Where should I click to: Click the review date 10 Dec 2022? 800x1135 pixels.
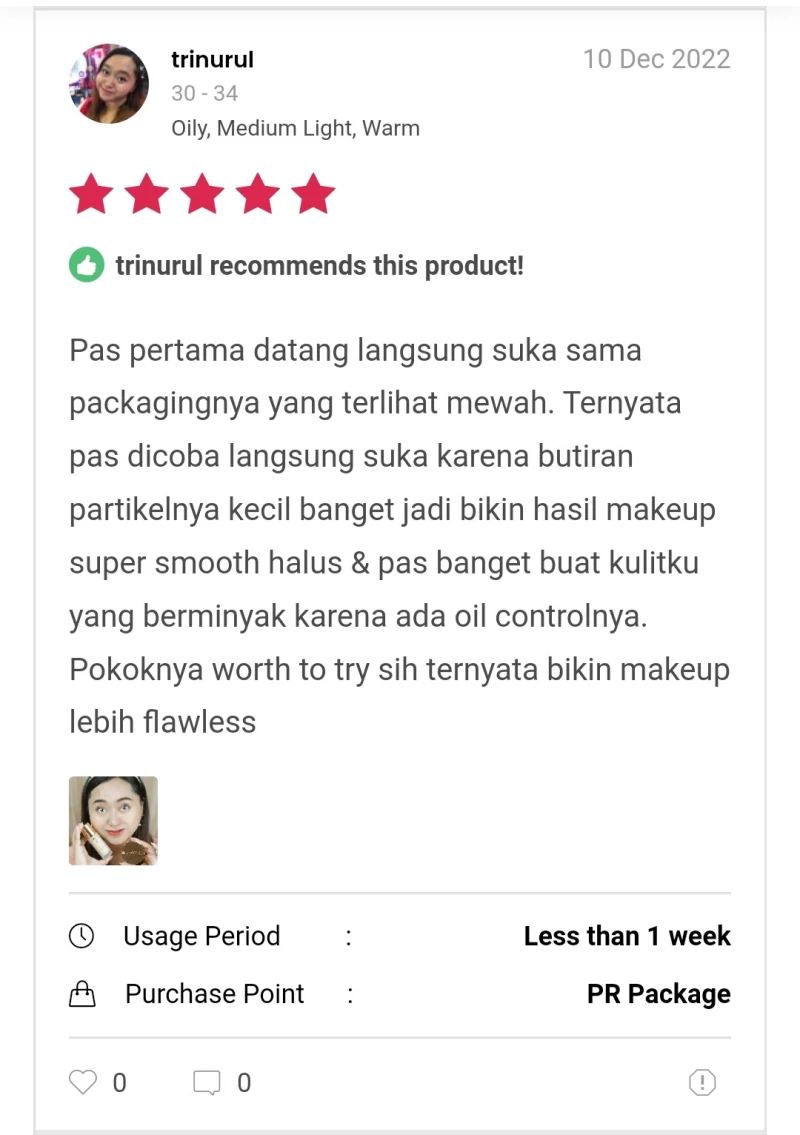tap(656, 59)
